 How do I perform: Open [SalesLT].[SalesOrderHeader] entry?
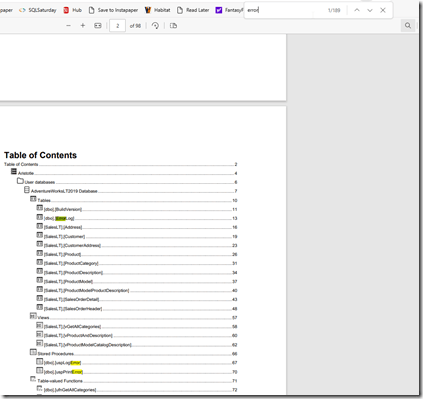73,309
